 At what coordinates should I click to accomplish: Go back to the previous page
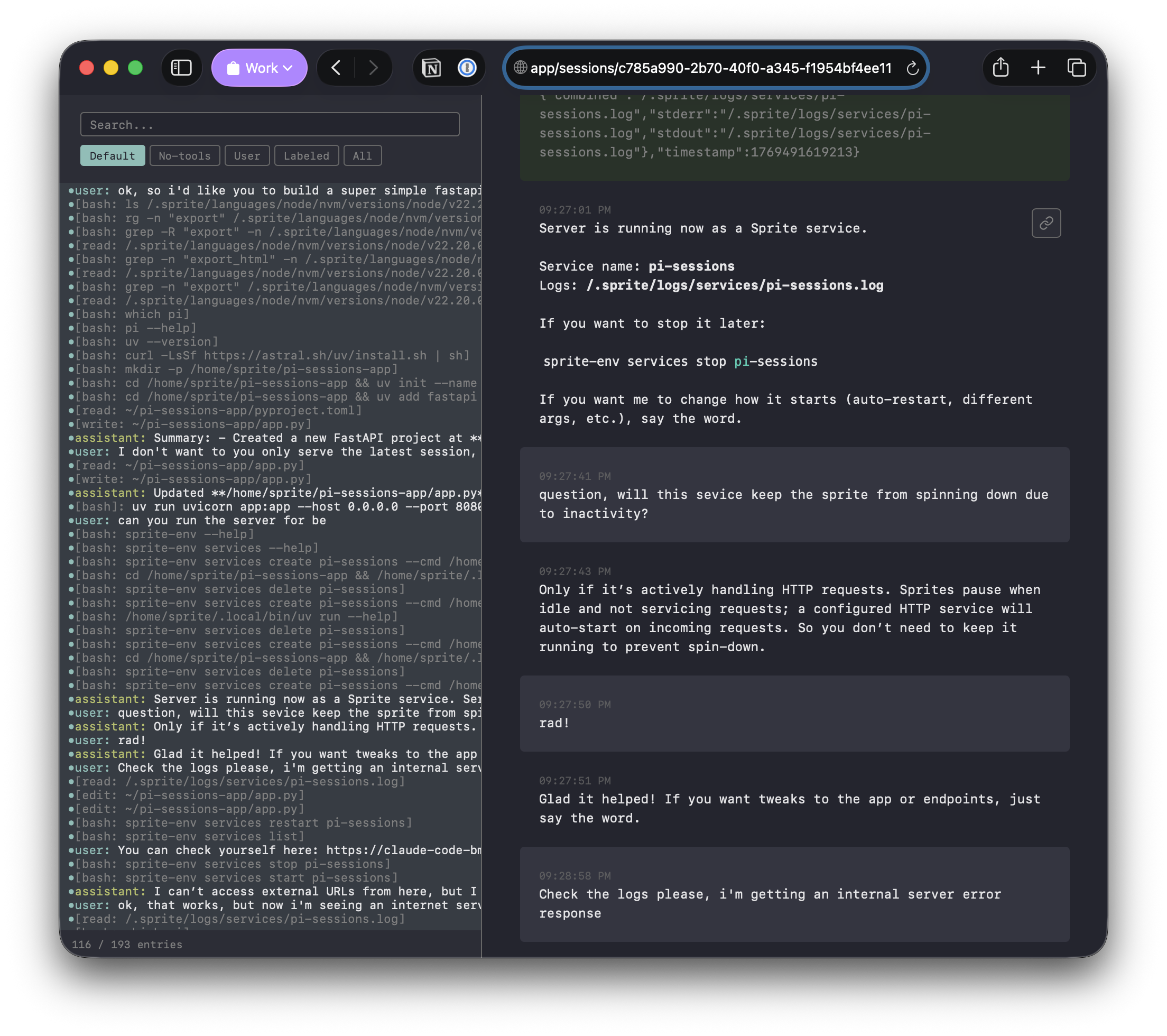pos(336,68)
